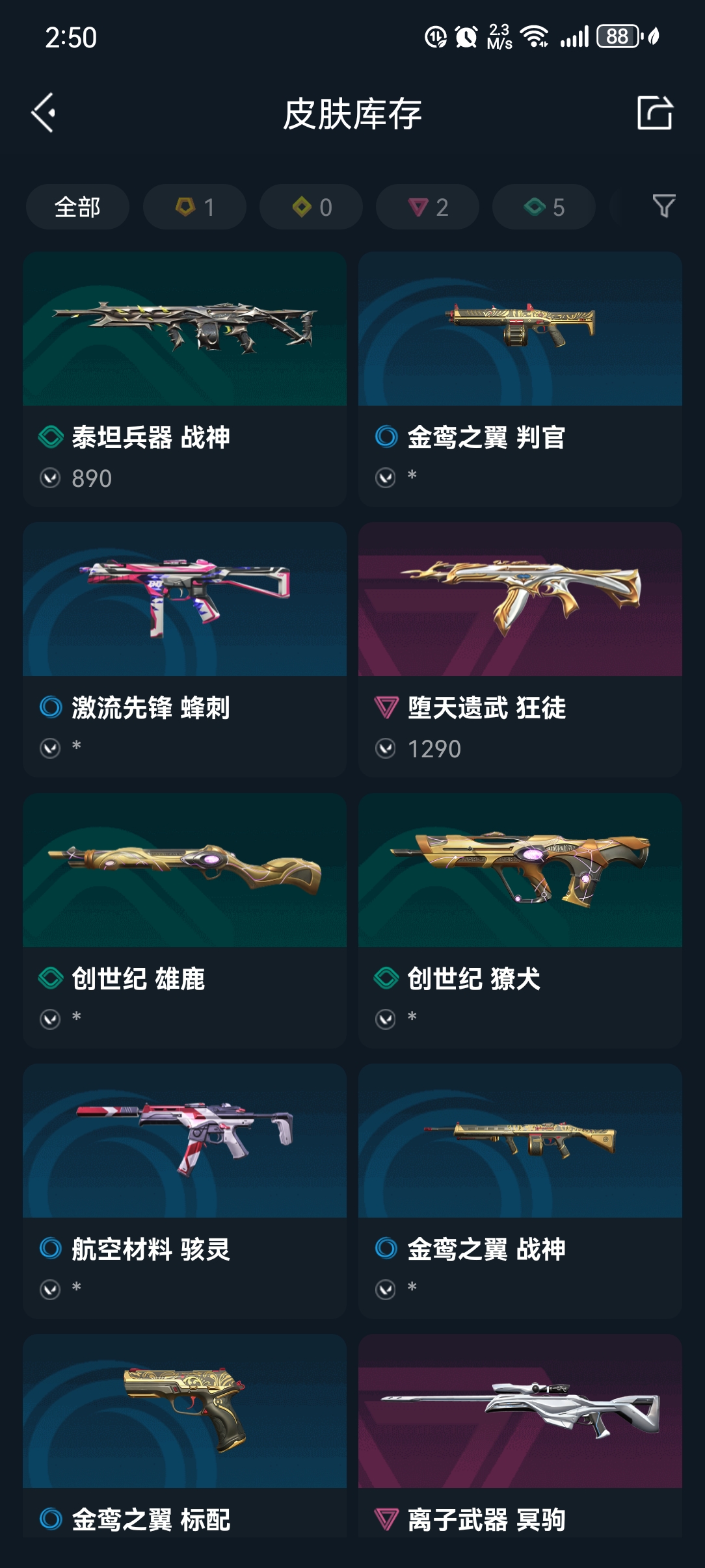The image size is (705, 1568).
Task: Open 金鸾之翼 判官 skin thumbnail
Action: [520, 329]
